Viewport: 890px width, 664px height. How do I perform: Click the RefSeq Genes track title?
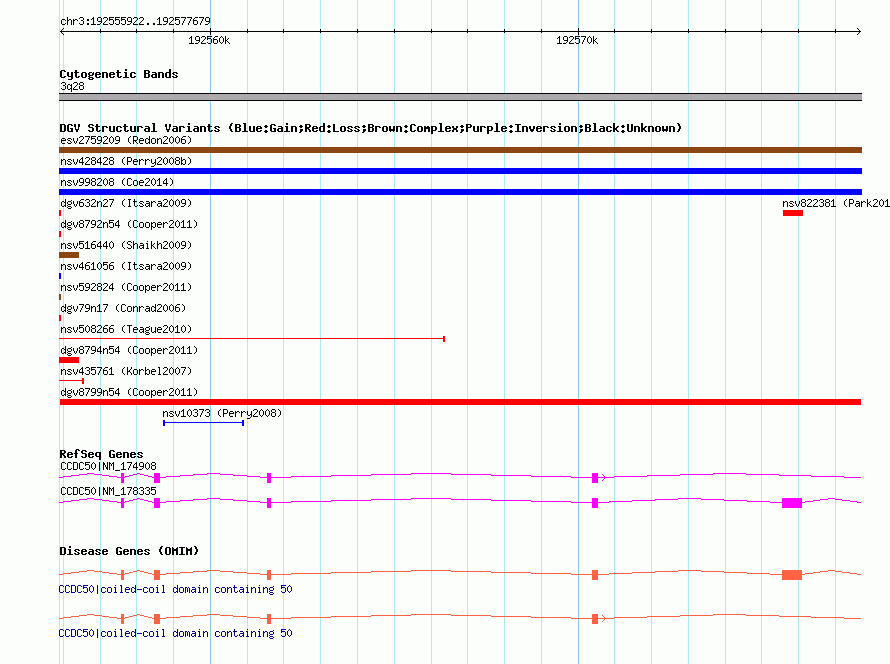[x=101, y=454]
